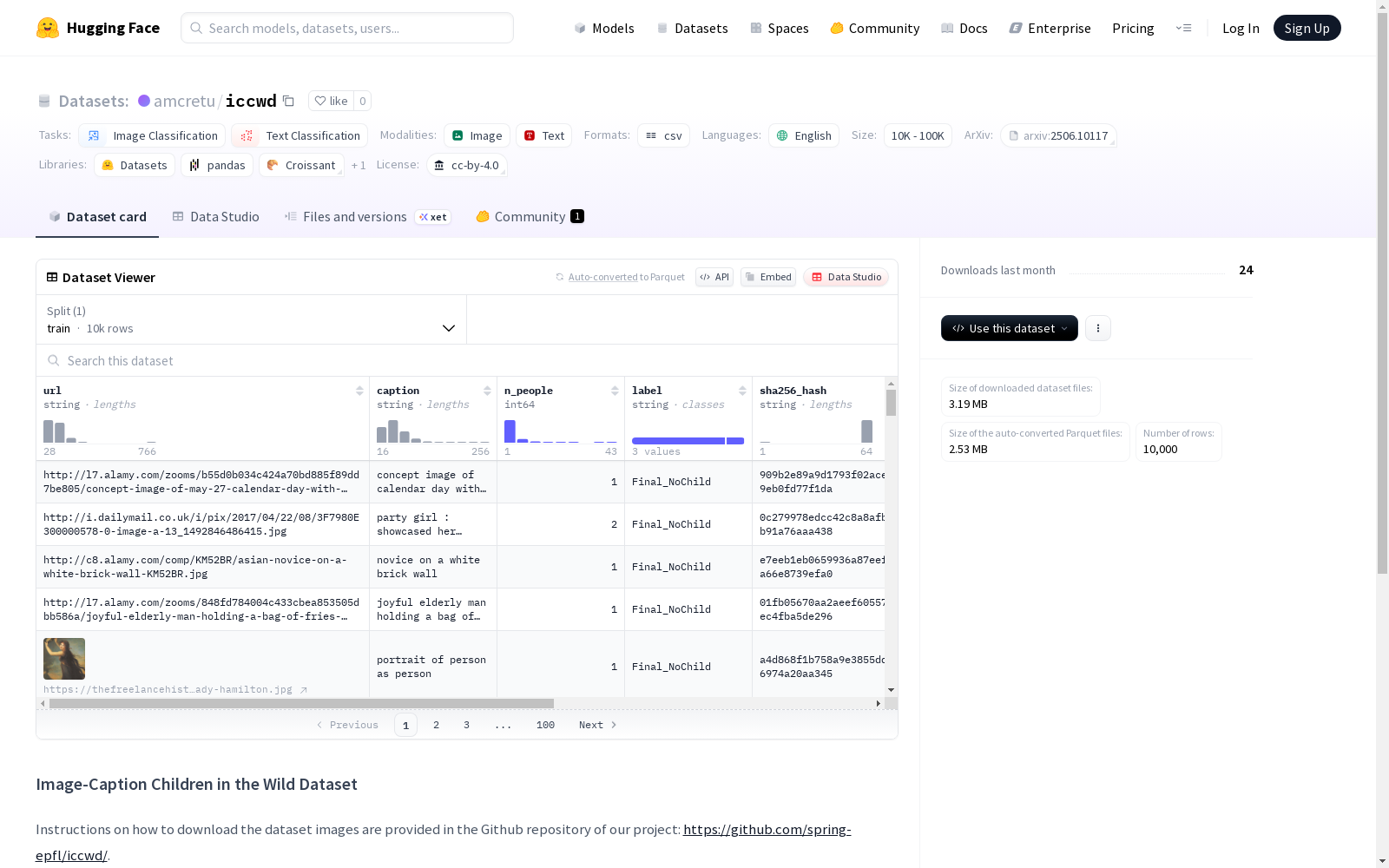Open the Models menu item
Viewport: 1389px width, 868px height.
pos(604,28)
